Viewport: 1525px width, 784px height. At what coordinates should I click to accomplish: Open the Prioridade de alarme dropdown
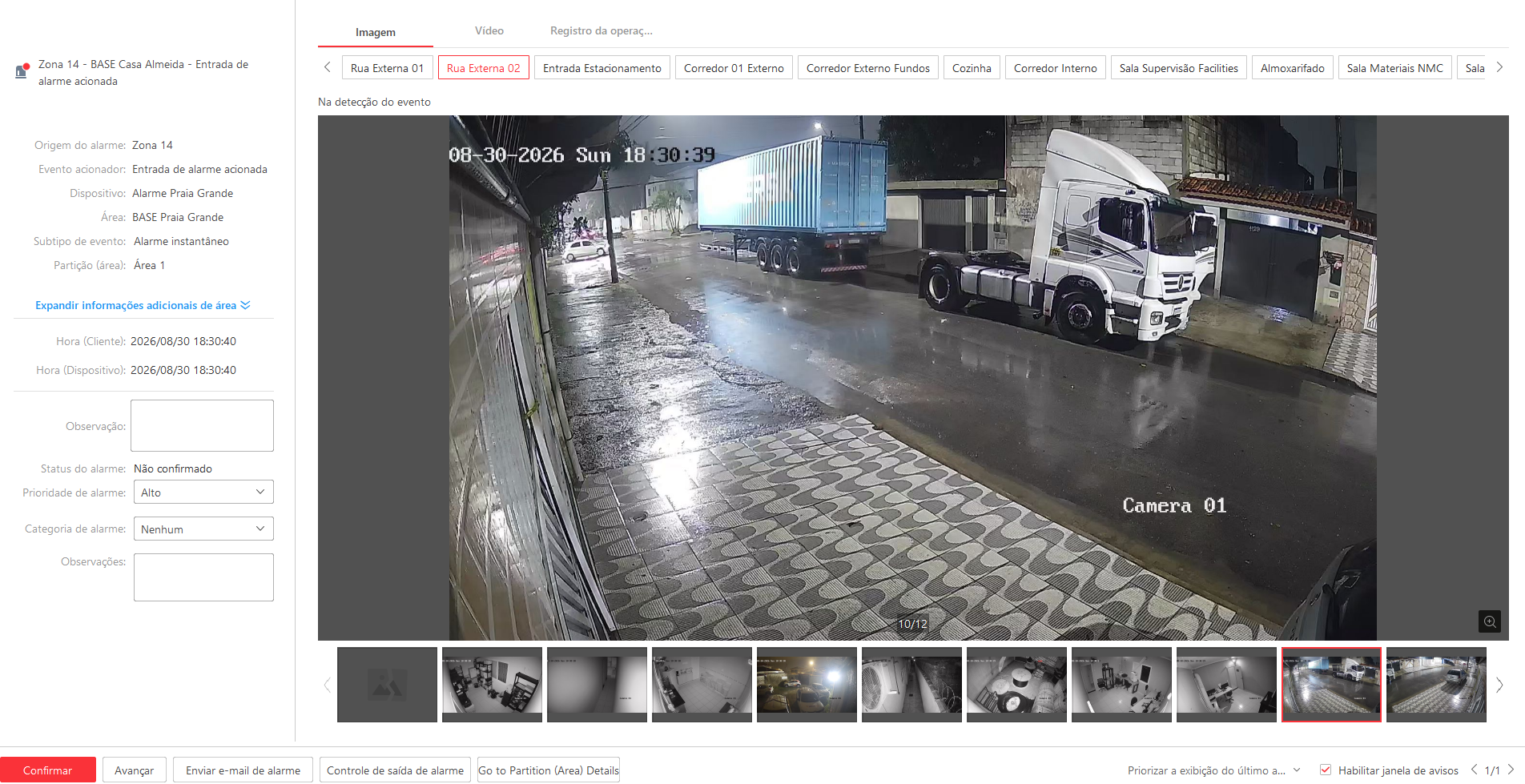tap(203, 492)
